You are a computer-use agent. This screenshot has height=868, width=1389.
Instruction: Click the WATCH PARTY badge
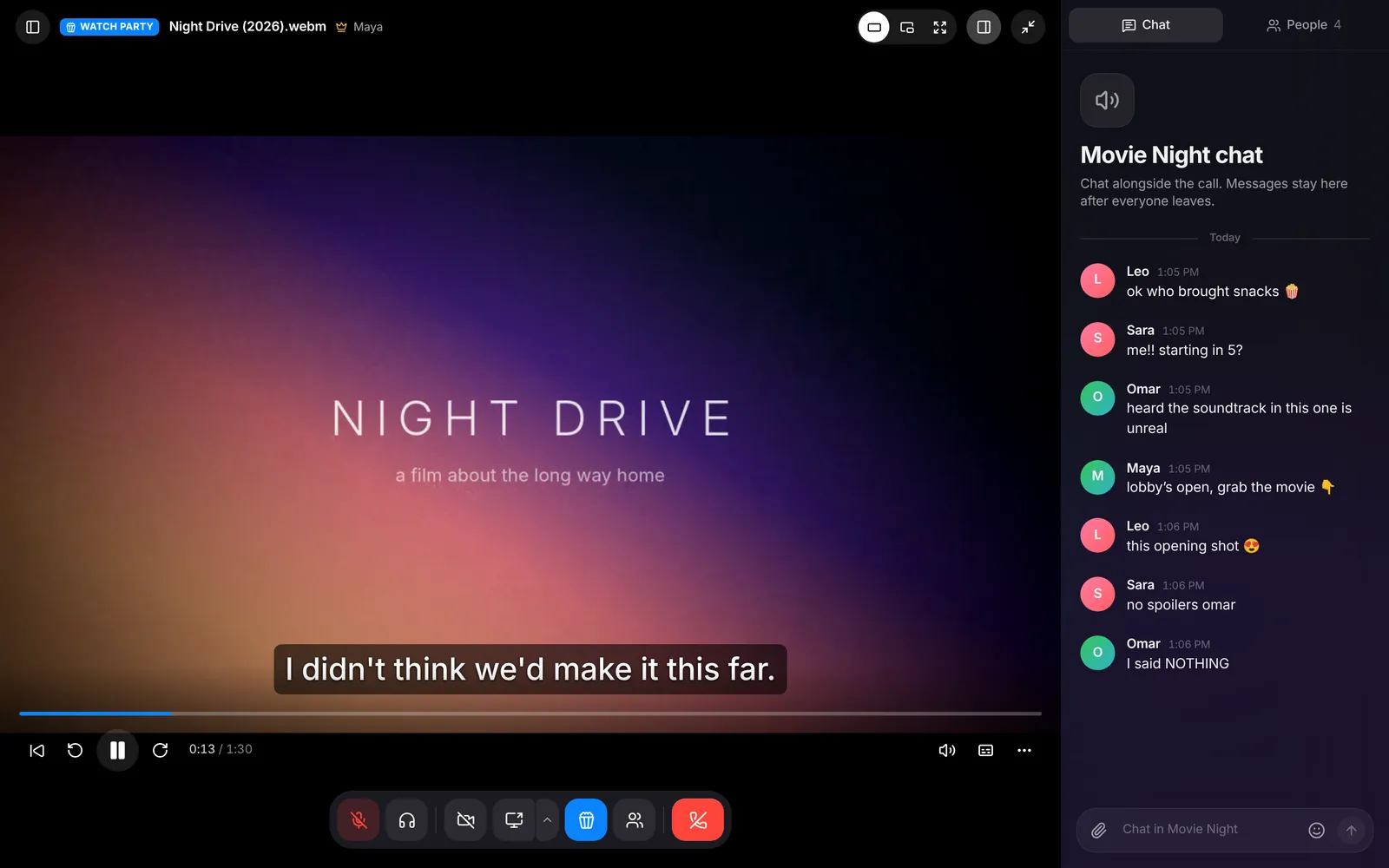(109, 27)
